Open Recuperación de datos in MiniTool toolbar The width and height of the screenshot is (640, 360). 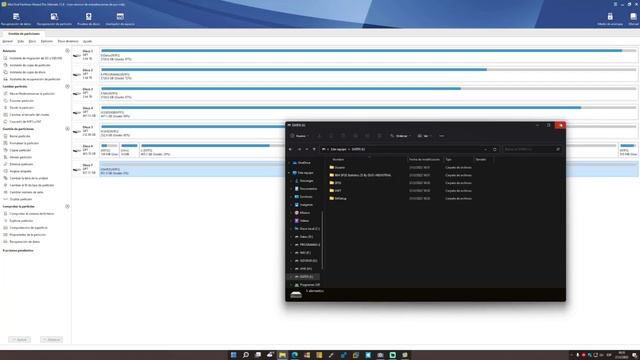[x=16, y=19]
